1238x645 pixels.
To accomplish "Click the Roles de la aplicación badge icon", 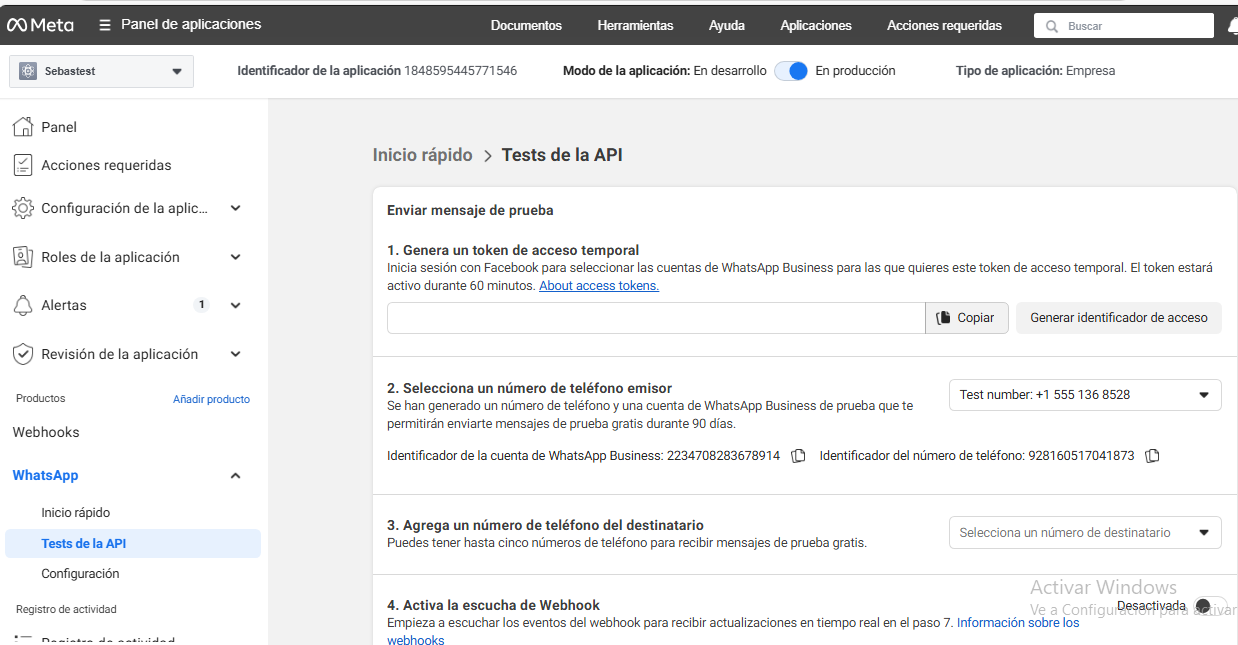I will (x=22, y=257).
